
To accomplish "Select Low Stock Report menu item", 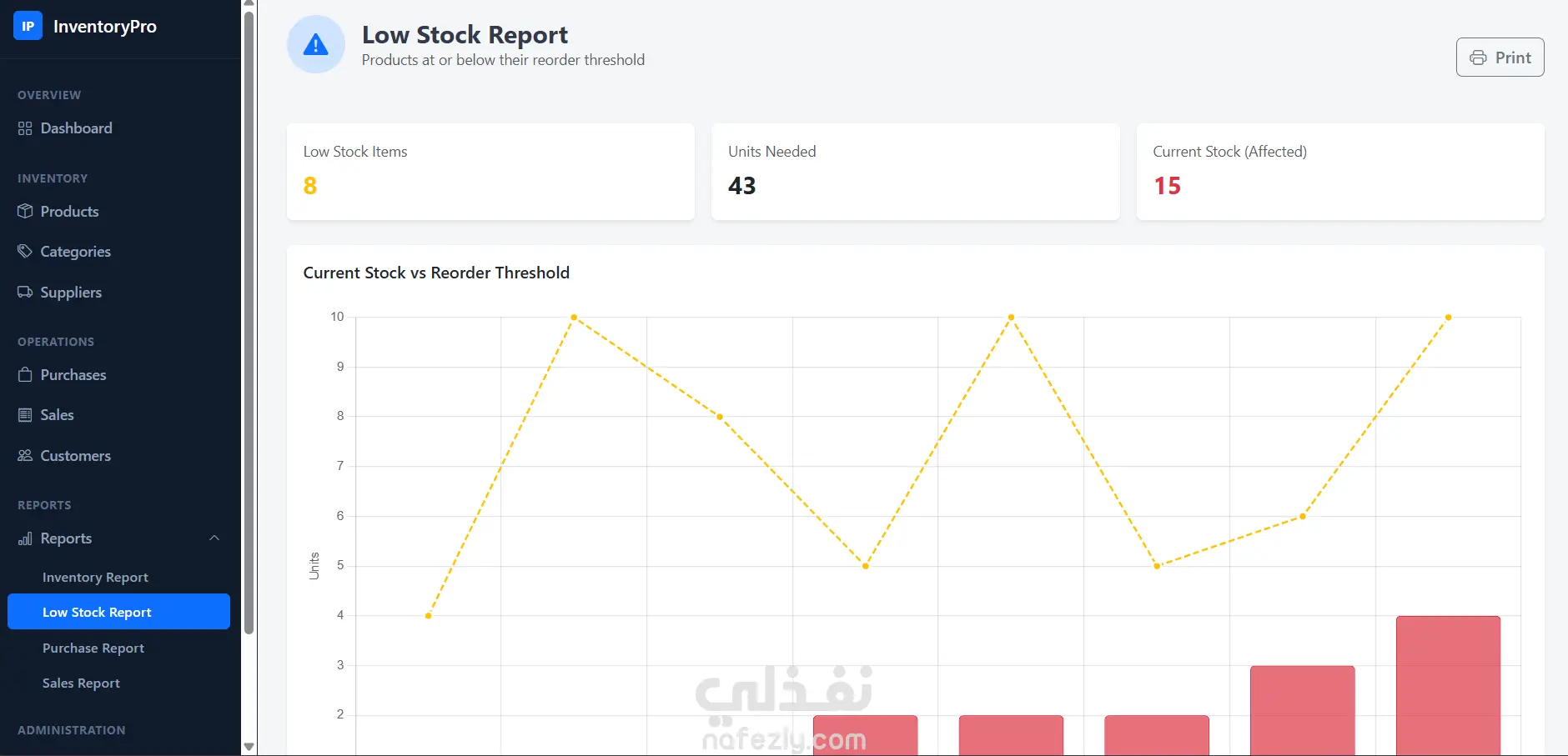I will [x=118, y=612].
